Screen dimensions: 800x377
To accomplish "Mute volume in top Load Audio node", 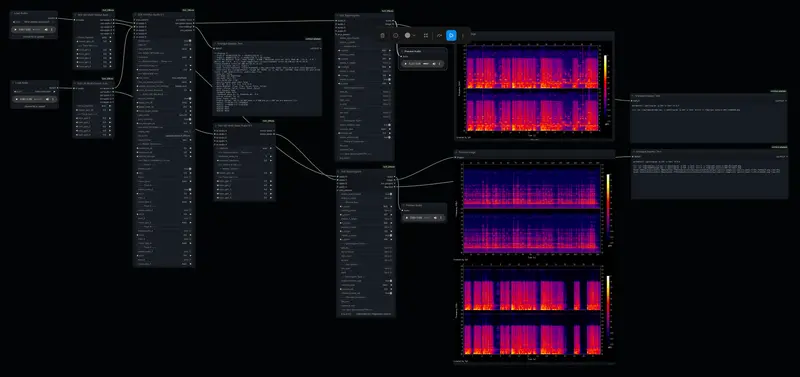I will [46, 30].
